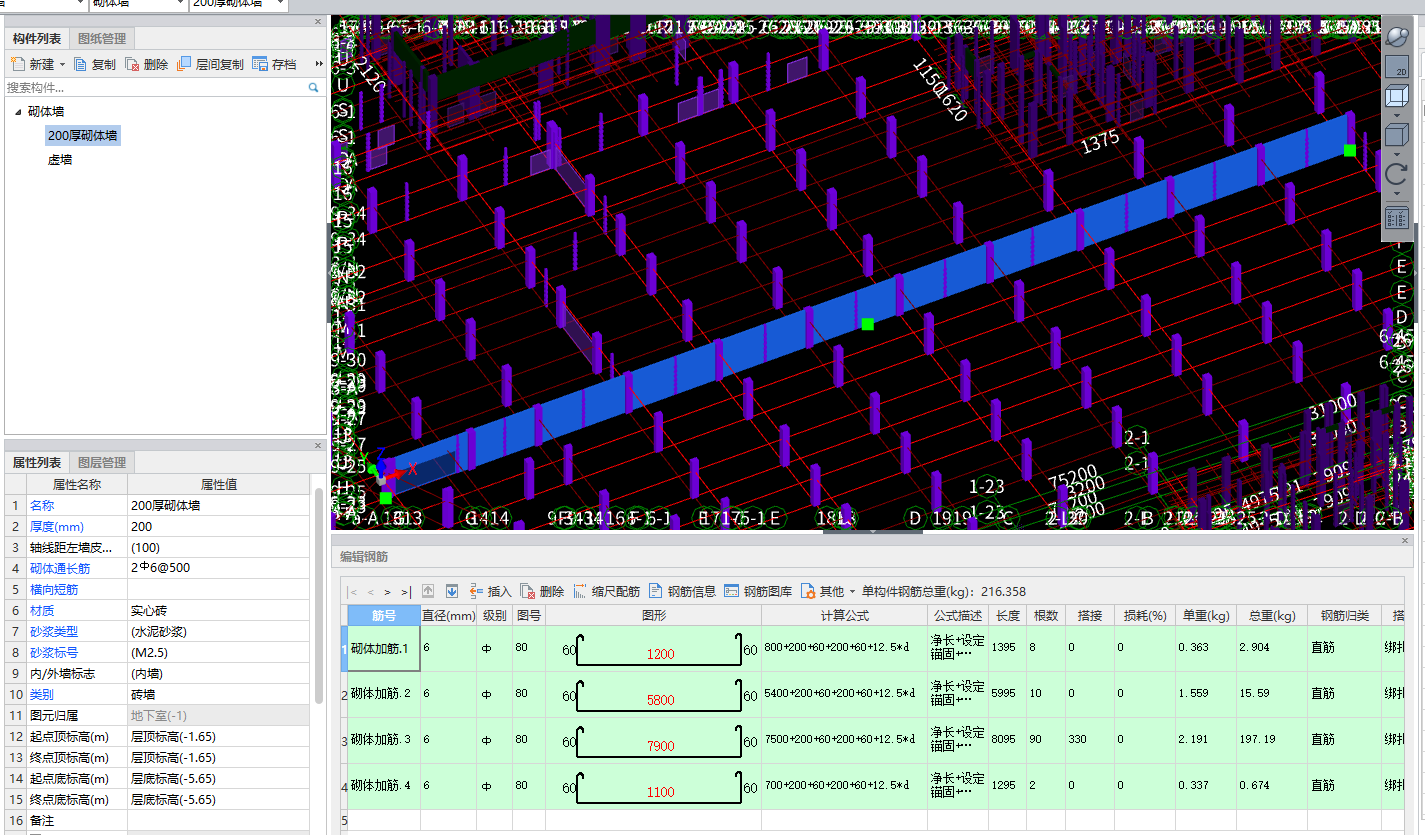Click the 砌体通长筋 value 2Φ6@500
The image size is (1425, 835).
tap(218, 568)
